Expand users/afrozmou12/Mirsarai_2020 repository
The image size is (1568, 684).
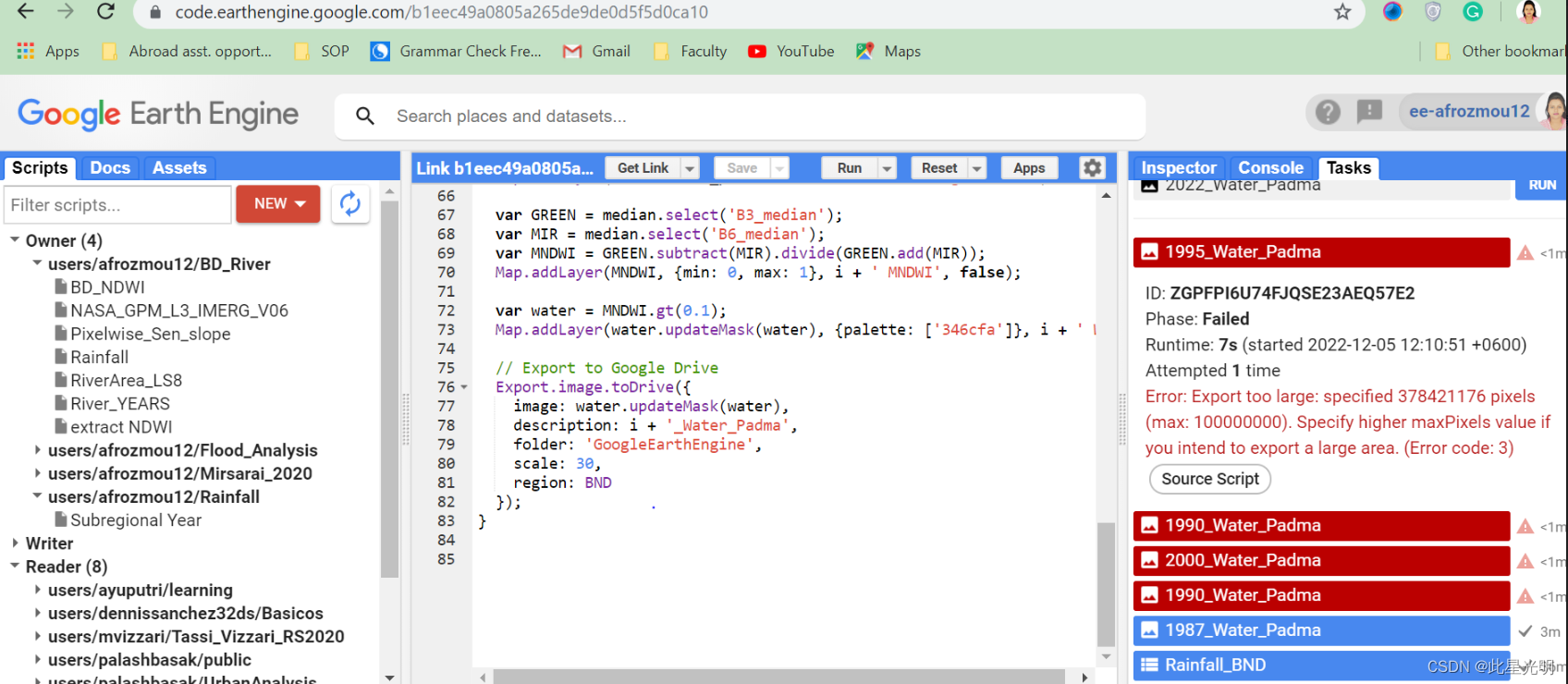click(x=37, y=473)
